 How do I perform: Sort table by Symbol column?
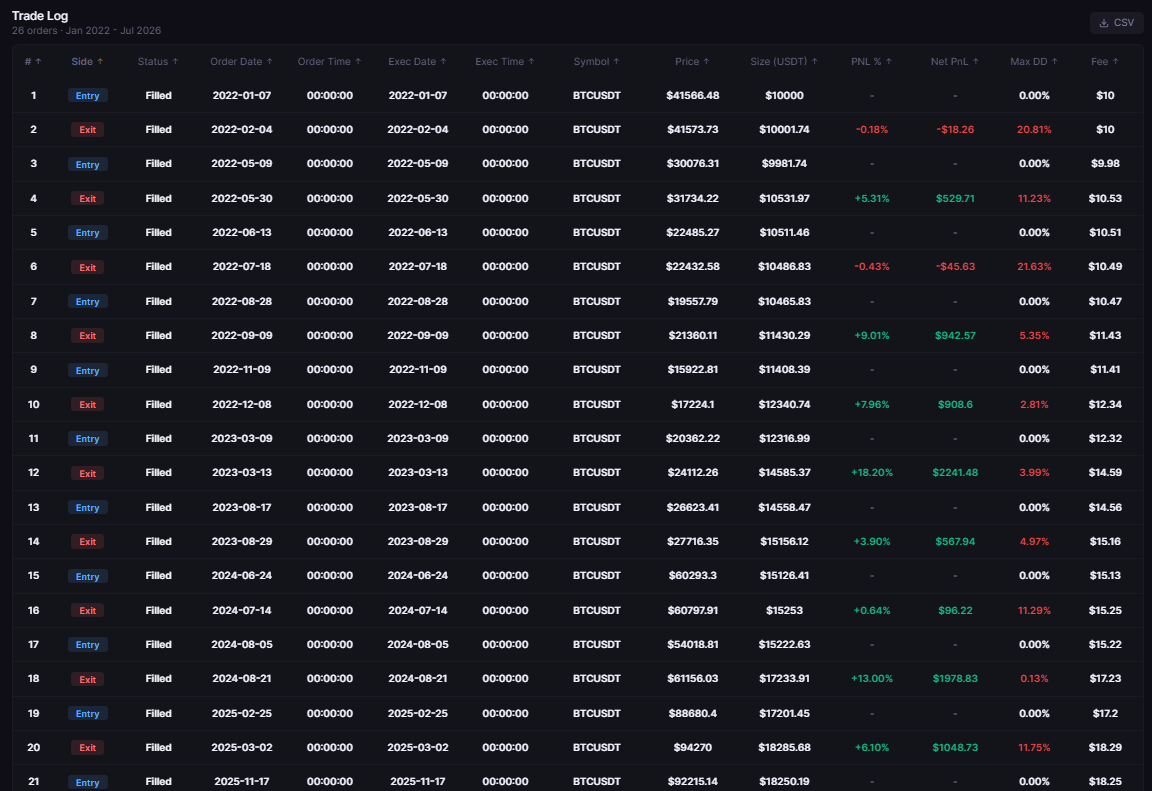point(597,62)
